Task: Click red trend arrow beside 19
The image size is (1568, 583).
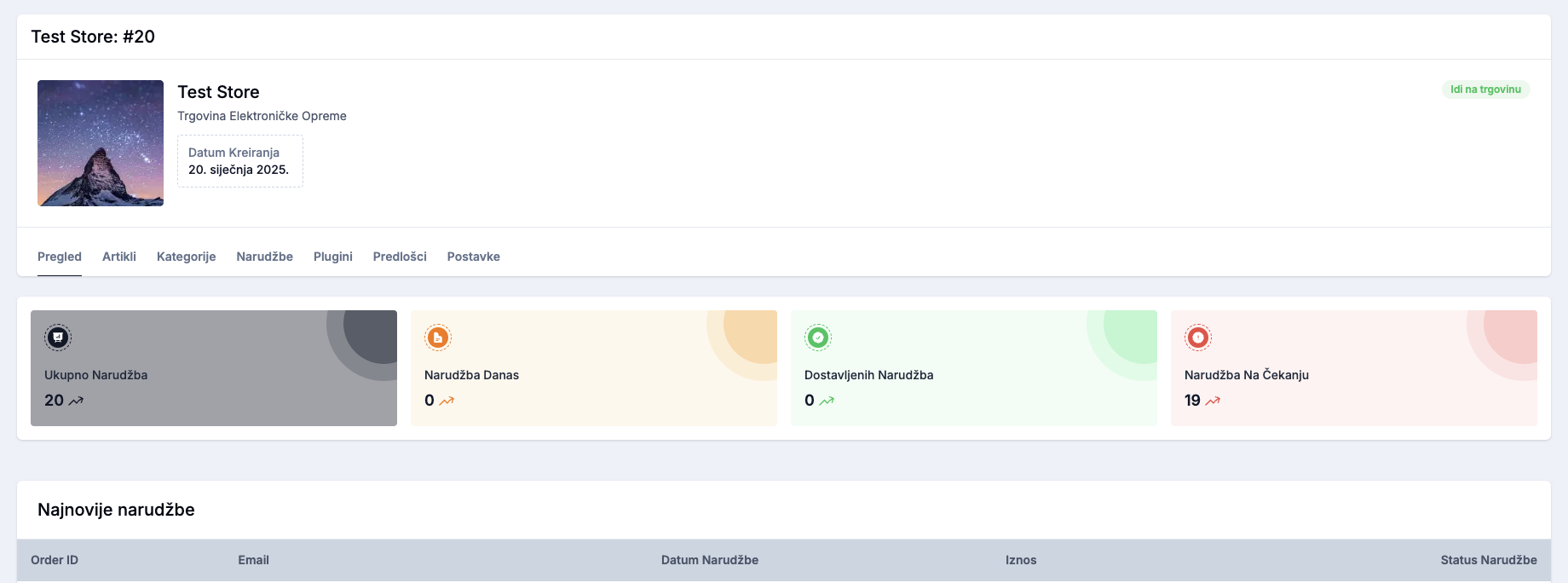Action: (1213, 401)
